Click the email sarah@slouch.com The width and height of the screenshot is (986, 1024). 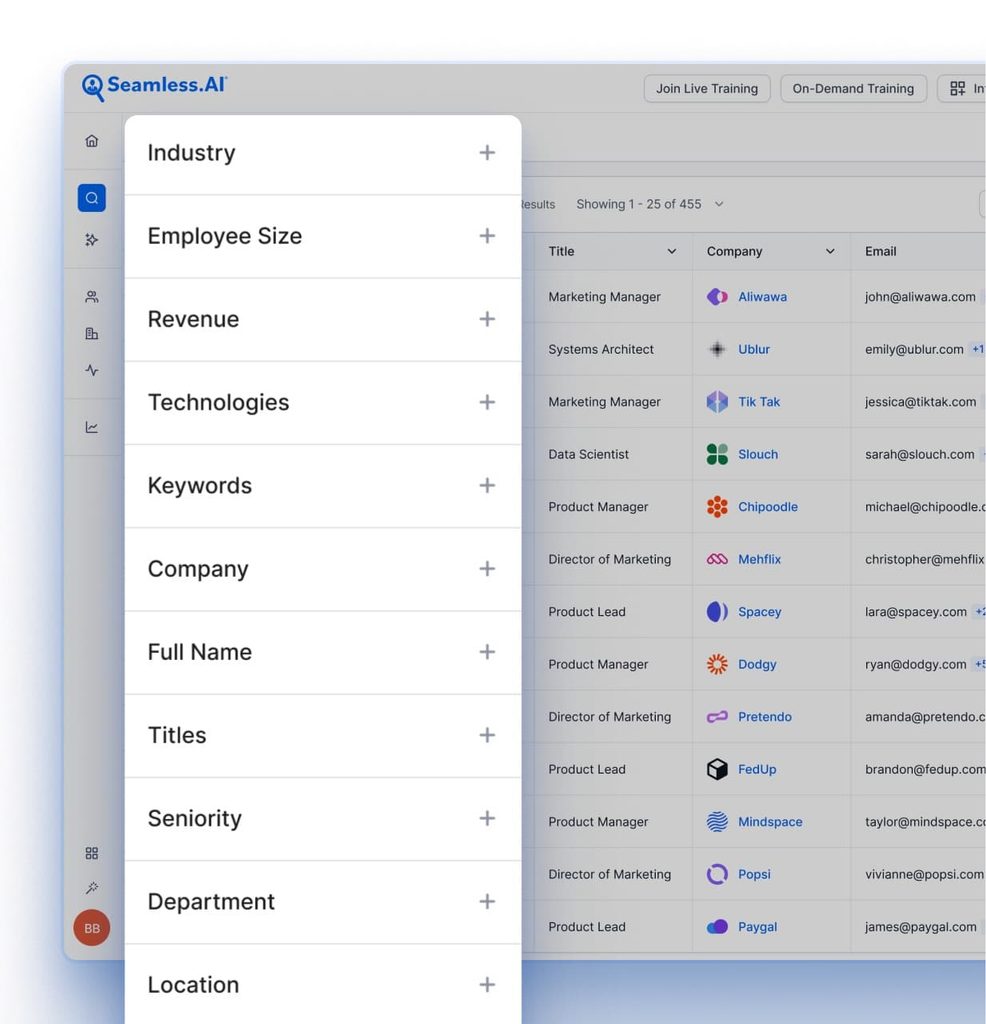919,455
